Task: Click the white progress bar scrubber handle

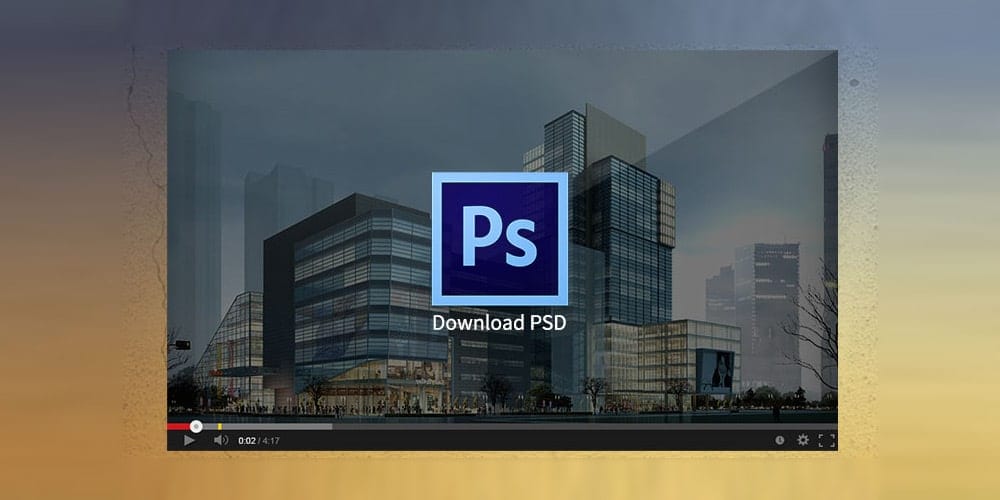Action: (x=196, y=426)
